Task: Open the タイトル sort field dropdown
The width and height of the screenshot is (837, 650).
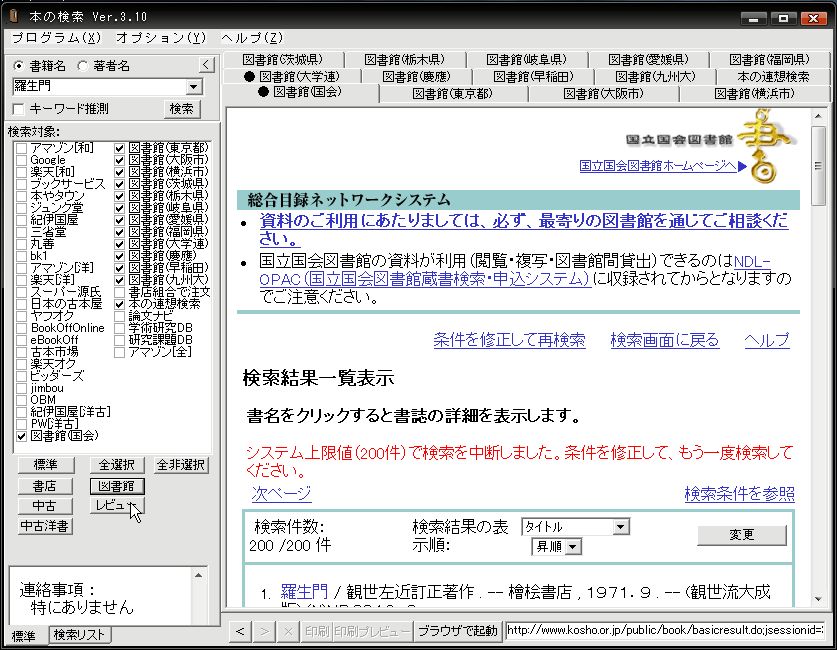Action: [620, 527]
